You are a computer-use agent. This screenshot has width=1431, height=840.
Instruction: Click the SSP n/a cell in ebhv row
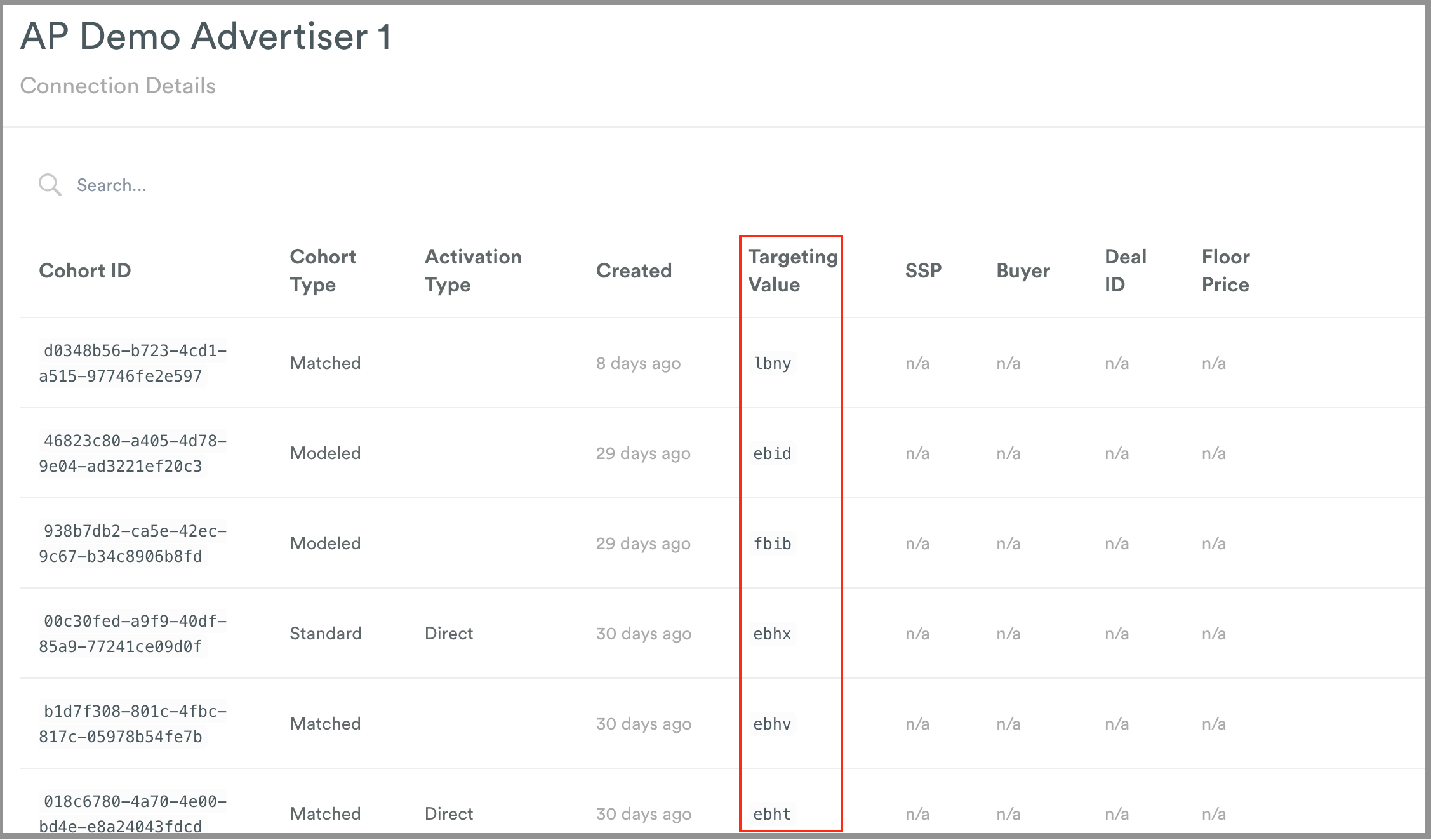pyautogui.click(x=917, y=724)
